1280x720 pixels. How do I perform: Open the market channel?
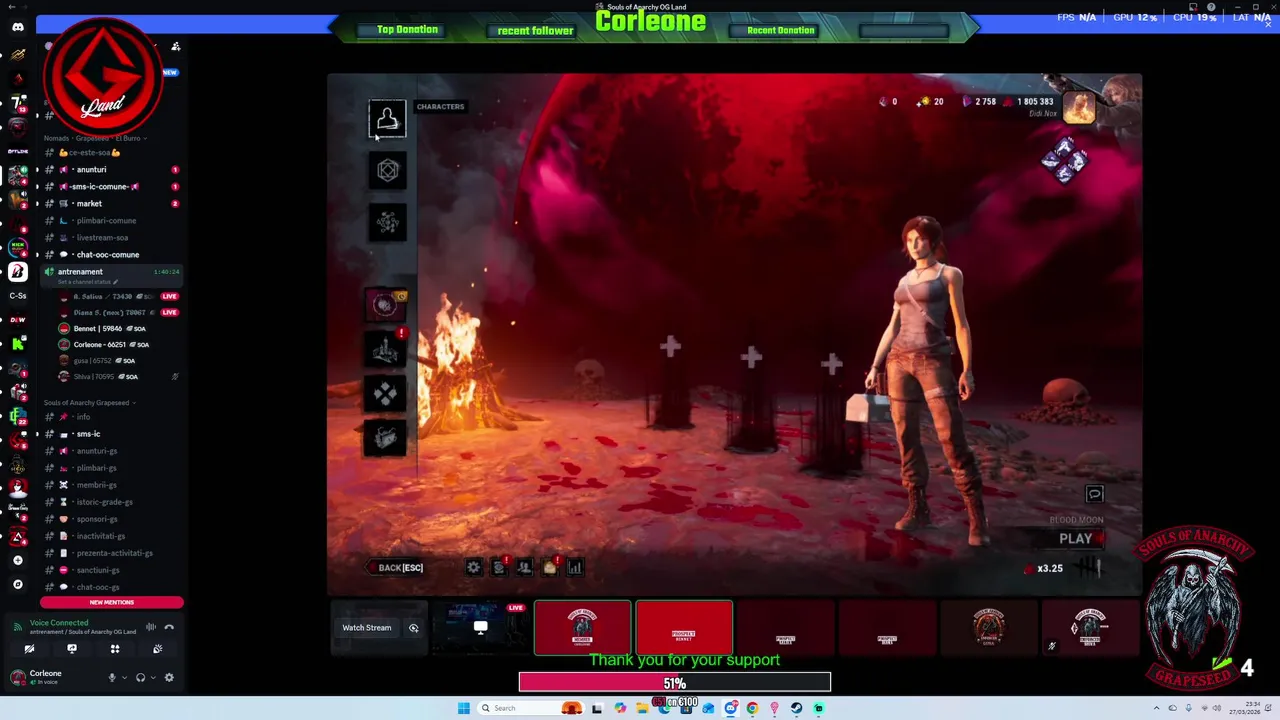pos(110,204)
